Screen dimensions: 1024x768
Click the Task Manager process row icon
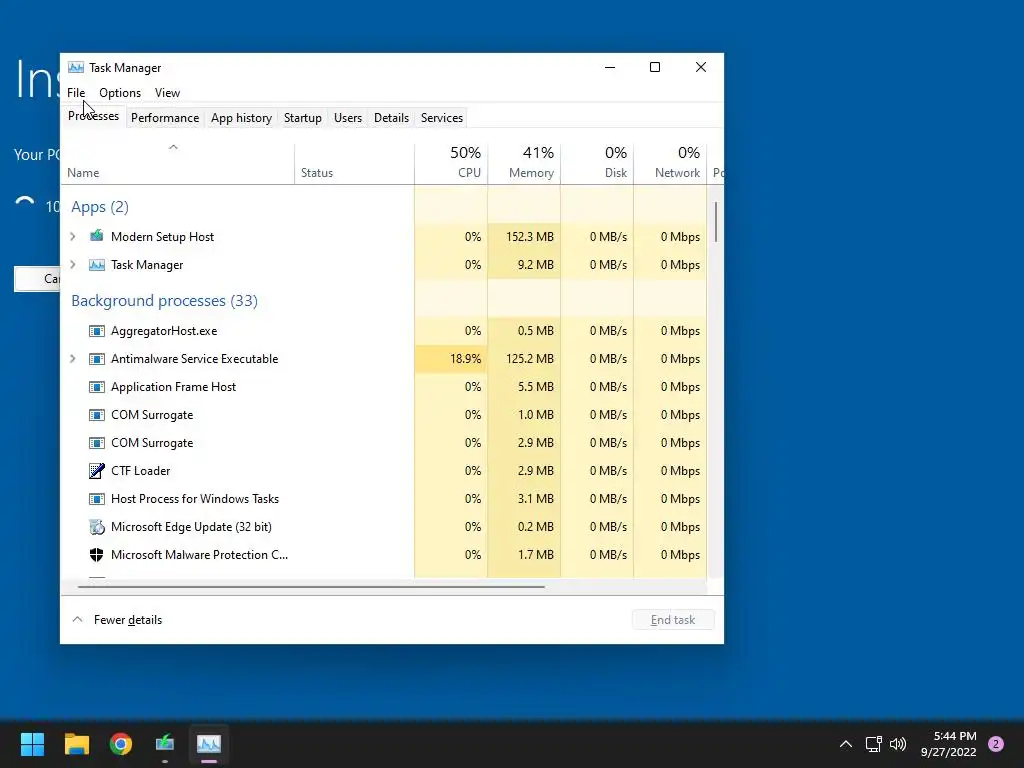pyautogui.click(x=97, y=264)
